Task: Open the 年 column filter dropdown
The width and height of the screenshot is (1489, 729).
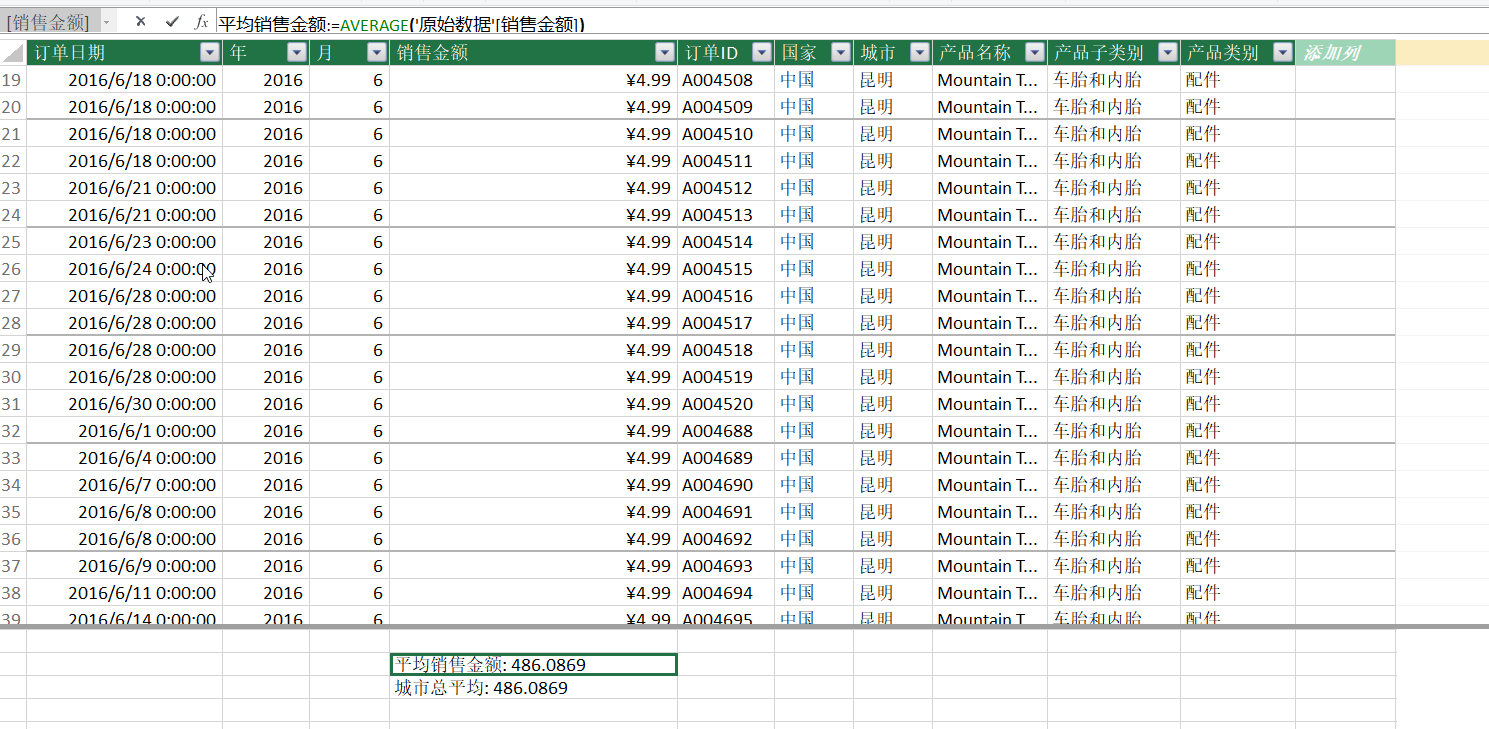Action: 297,52
